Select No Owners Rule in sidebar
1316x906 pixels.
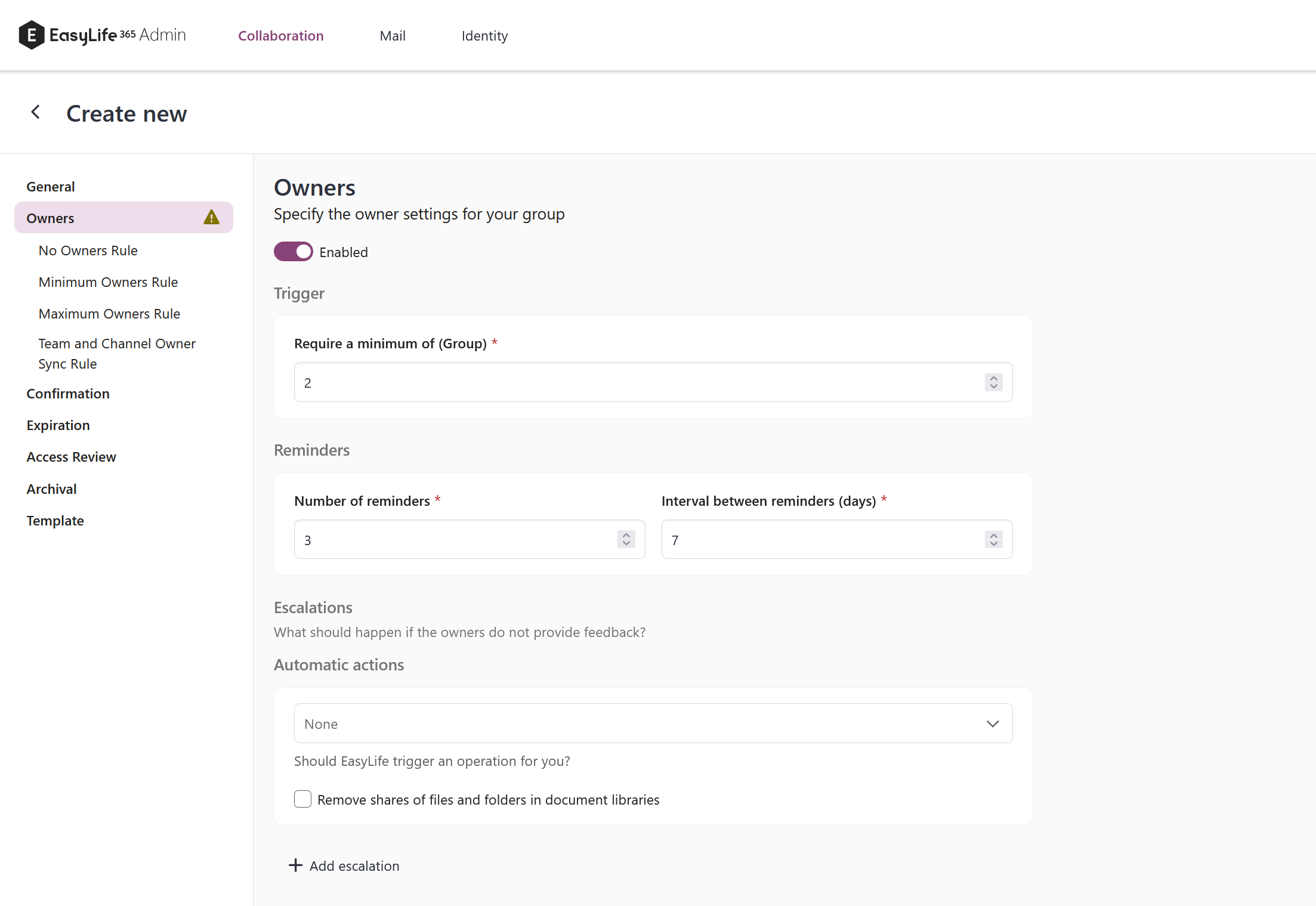pos(88,251)
